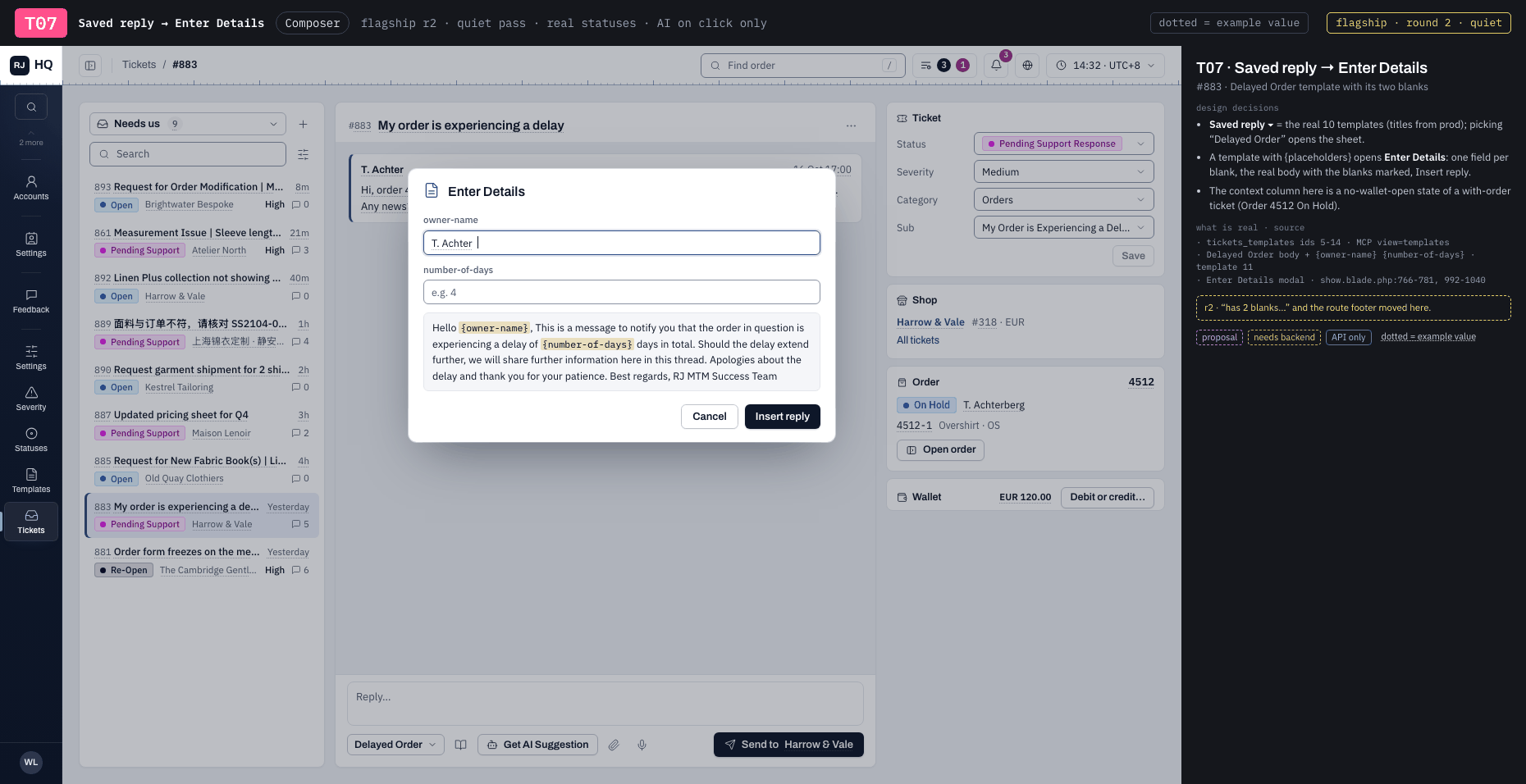Open the Delayed Order saved reply dropdown
Screen dimensions: 1526x784
395,745
